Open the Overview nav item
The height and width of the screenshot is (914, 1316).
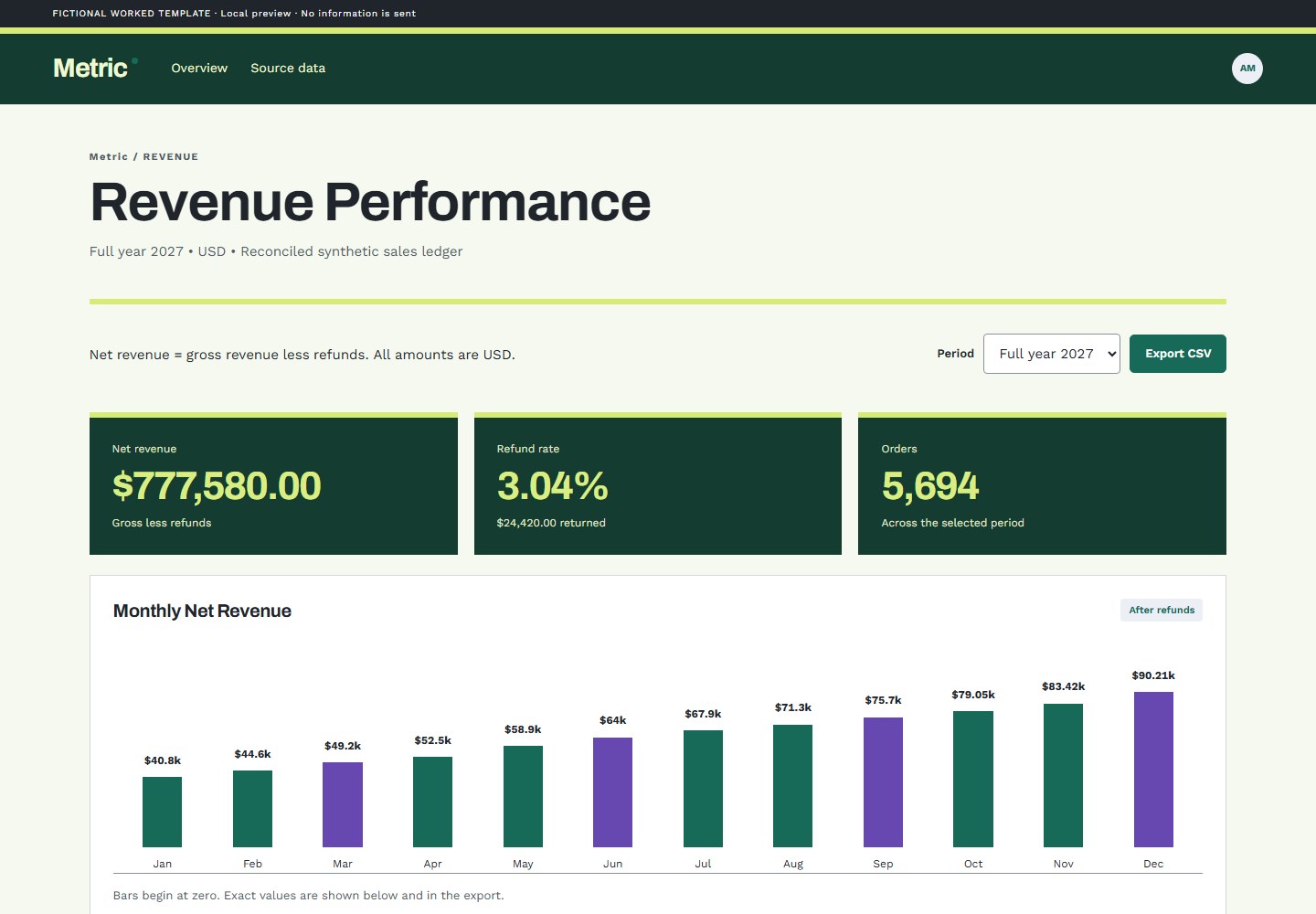pyautogui.click(x=199, y=69)
